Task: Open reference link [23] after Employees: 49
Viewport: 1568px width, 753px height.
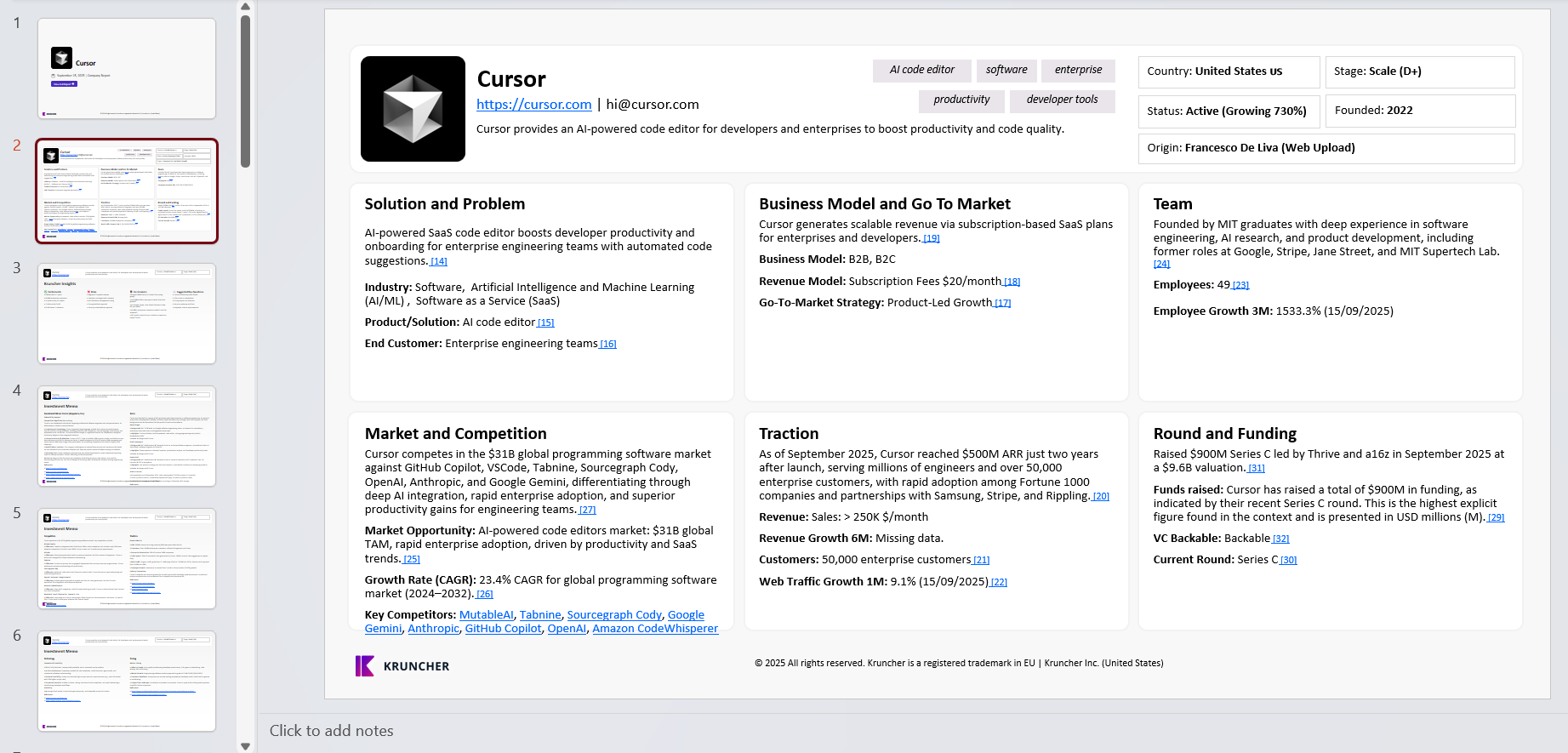Action: [x=1241, y=286]
